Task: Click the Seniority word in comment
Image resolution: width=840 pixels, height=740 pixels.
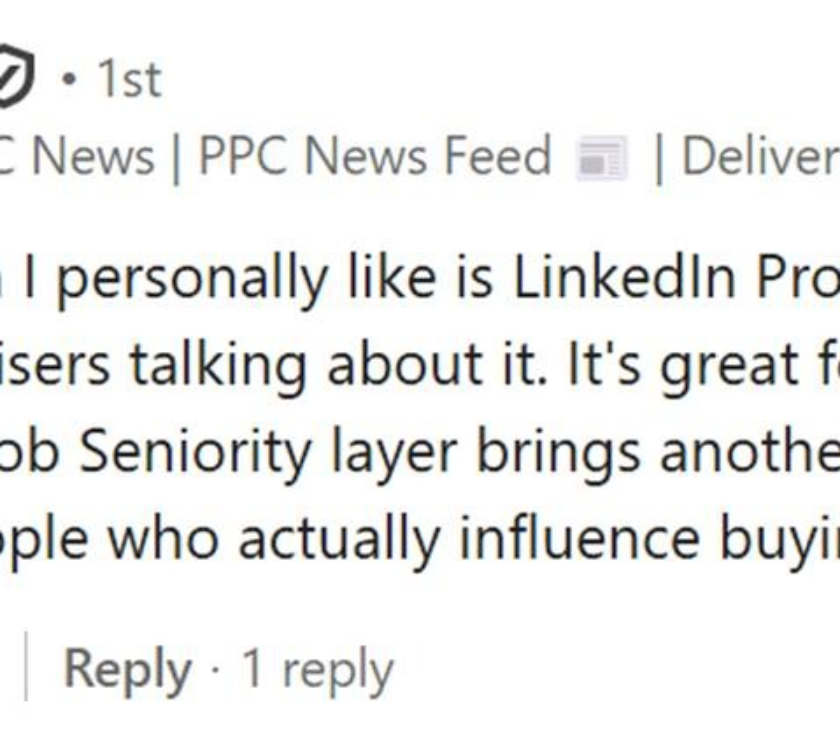Action: pyautogui.click(x=196, y=451)
